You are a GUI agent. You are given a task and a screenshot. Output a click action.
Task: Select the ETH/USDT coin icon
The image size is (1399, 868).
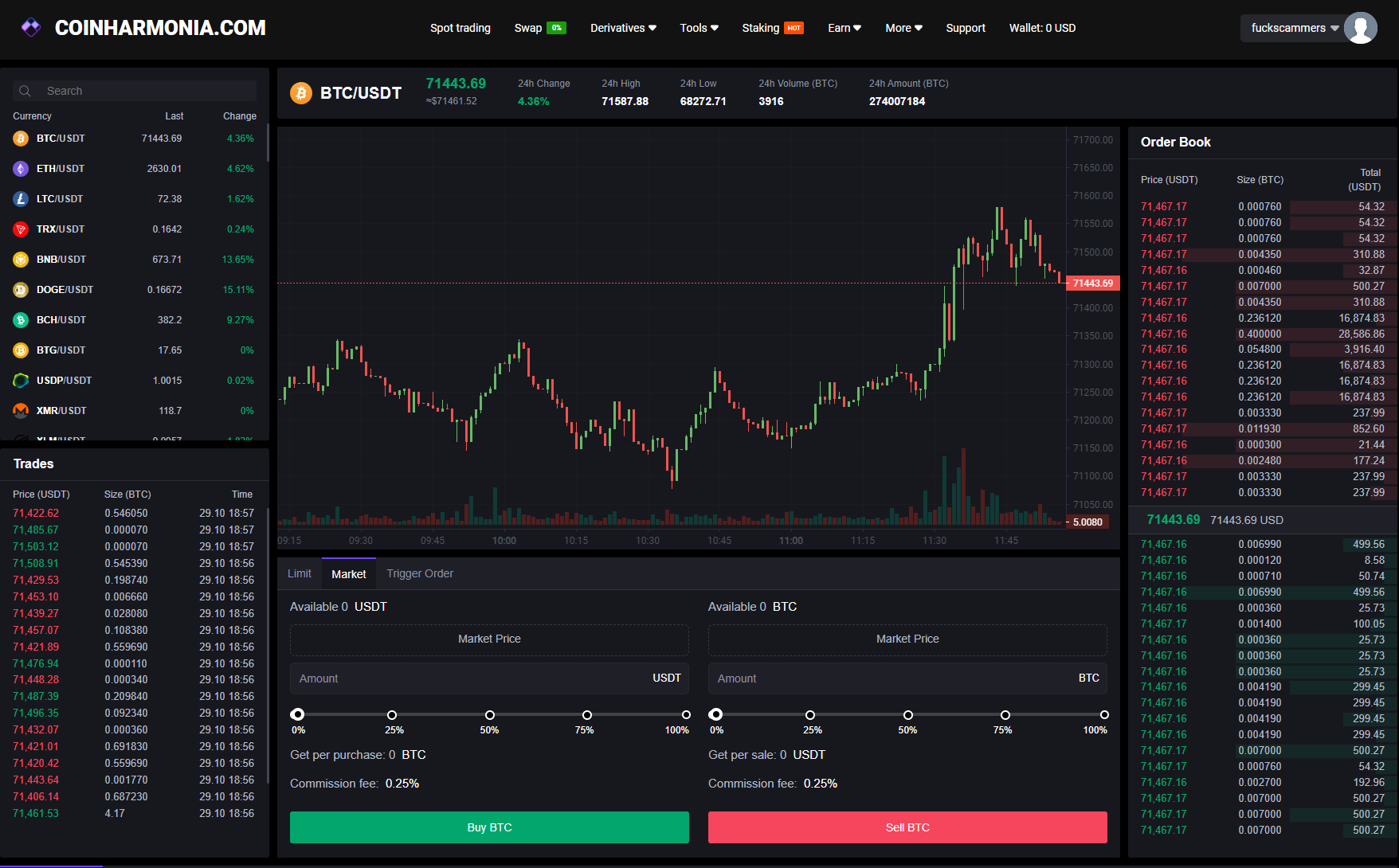[x=21, y=169]
